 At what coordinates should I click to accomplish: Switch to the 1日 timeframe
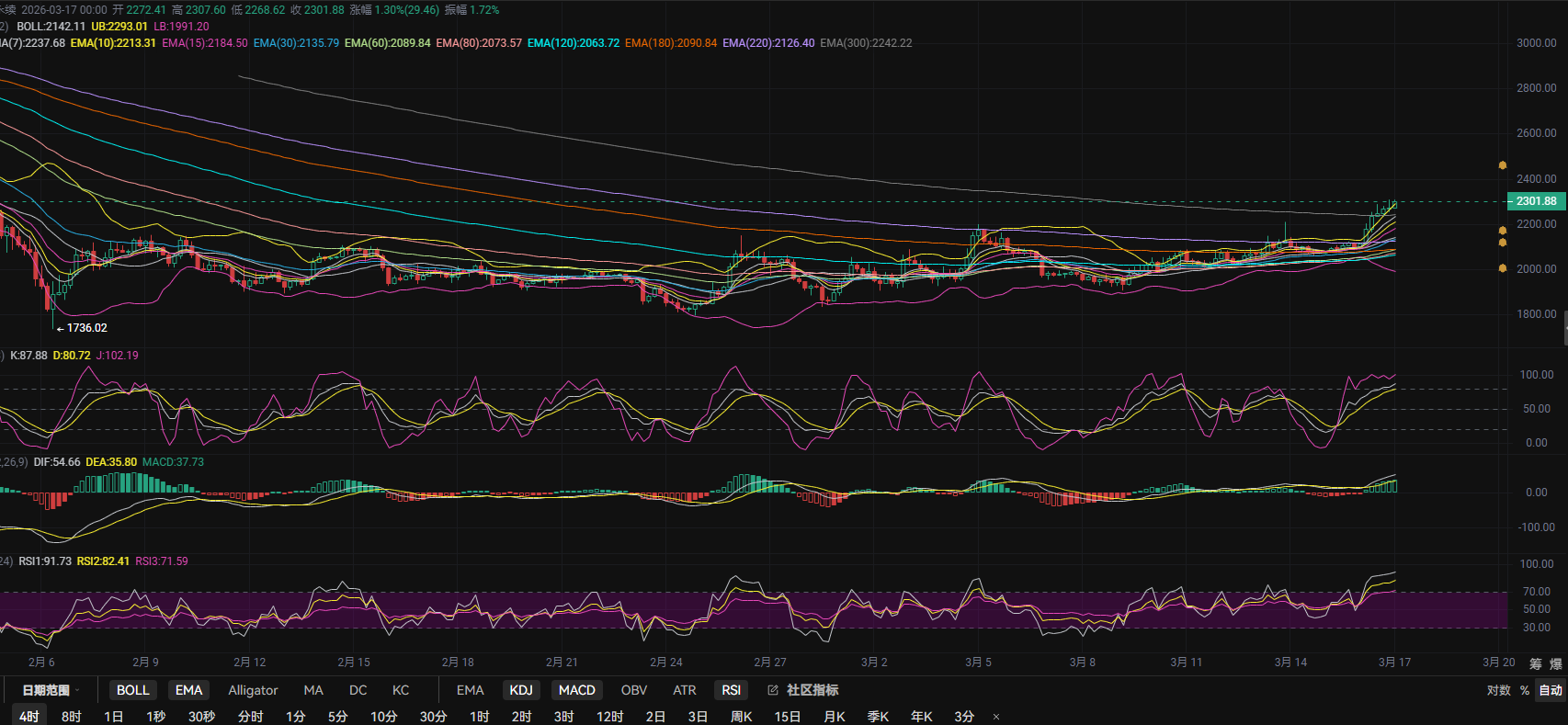pos(113,717)
